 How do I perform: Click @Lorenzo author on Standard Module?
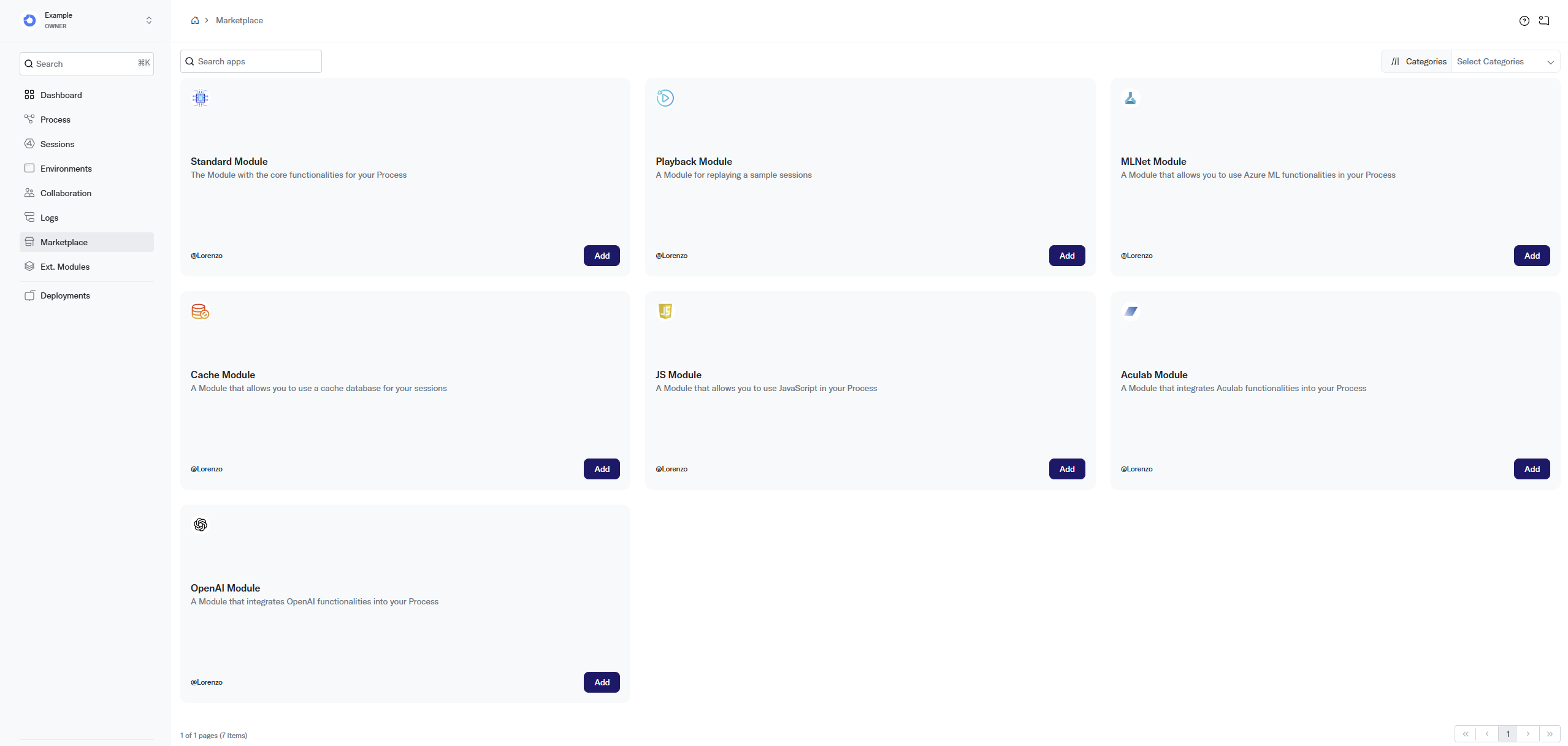[x=207, y=256]
